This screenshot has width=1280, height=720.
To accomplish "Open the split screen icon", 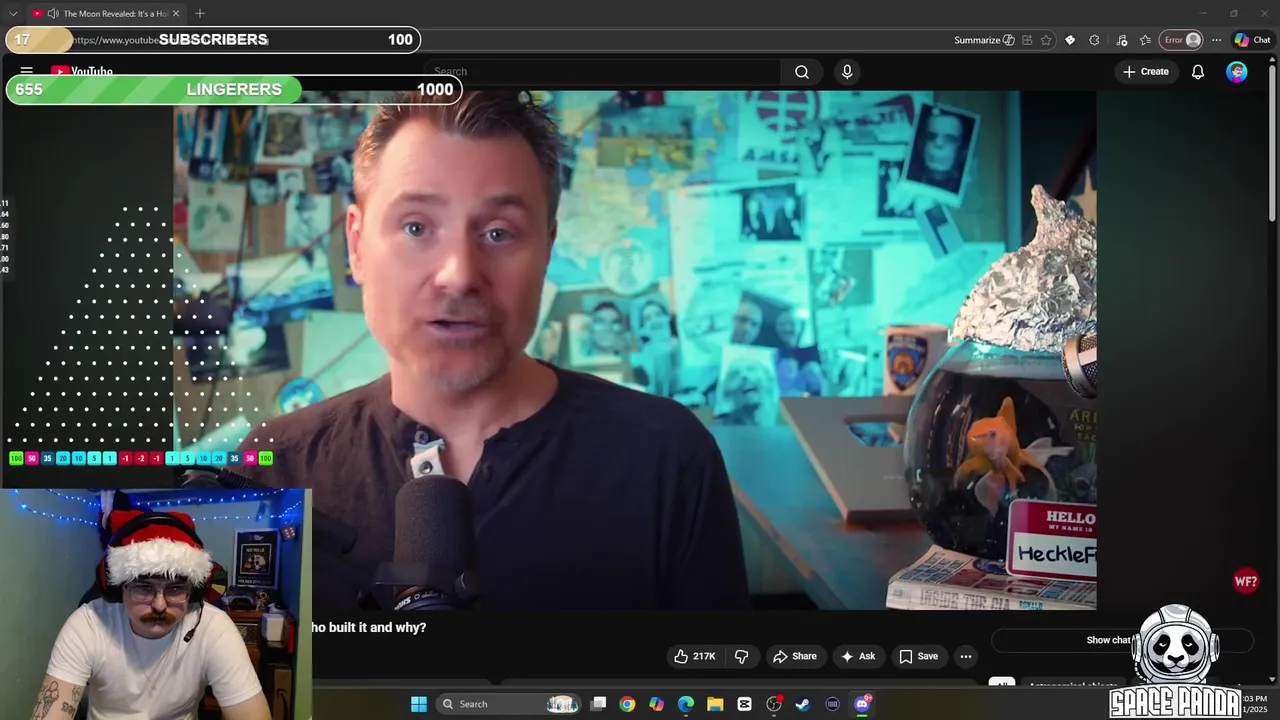I will click(1027, 40).
